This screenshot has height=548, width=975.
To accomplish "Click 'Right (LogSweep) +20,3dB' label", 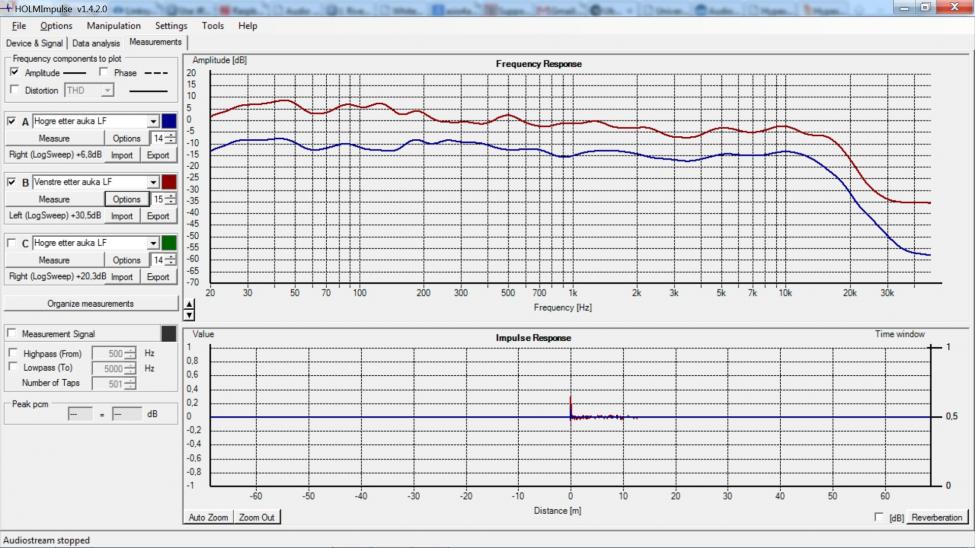I will [57, 276].
